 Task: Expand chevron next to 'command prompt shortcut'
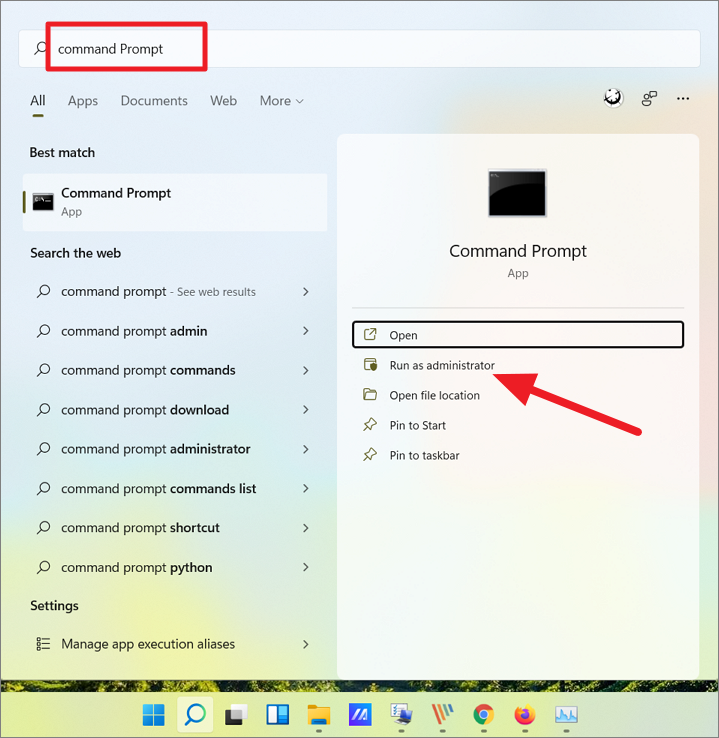306,528
